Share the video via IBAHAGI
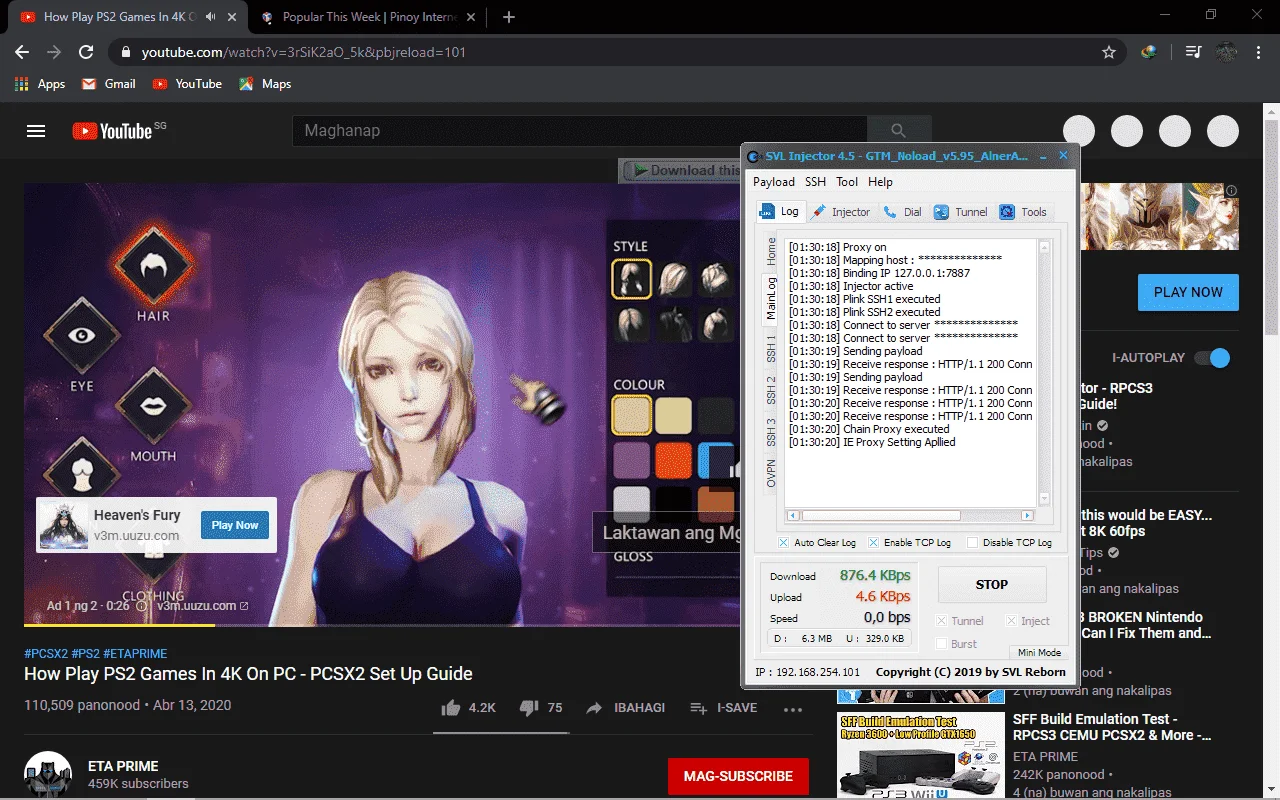Viewport: 1280px width, 800px height. point(625,707)
